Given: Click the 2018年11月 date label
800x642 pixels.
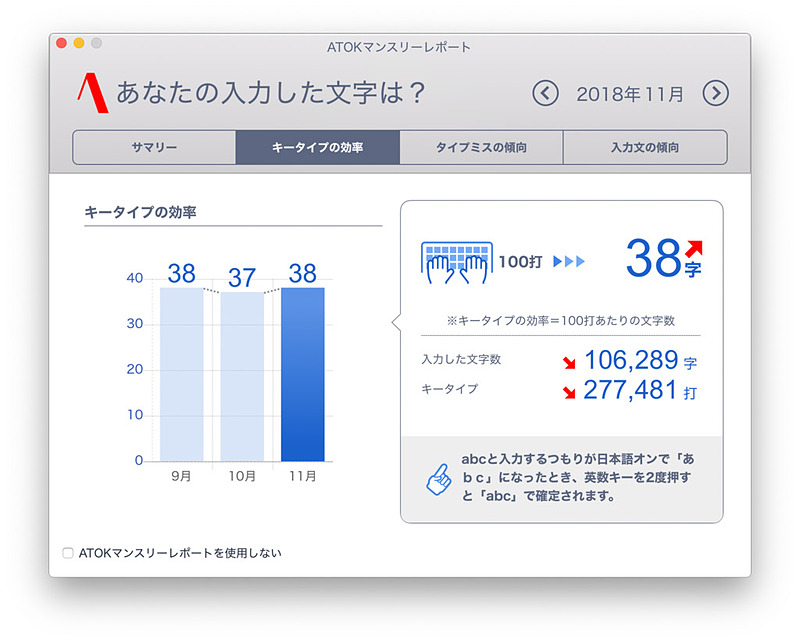Looking at the screenshot, I should pos(631,92).
